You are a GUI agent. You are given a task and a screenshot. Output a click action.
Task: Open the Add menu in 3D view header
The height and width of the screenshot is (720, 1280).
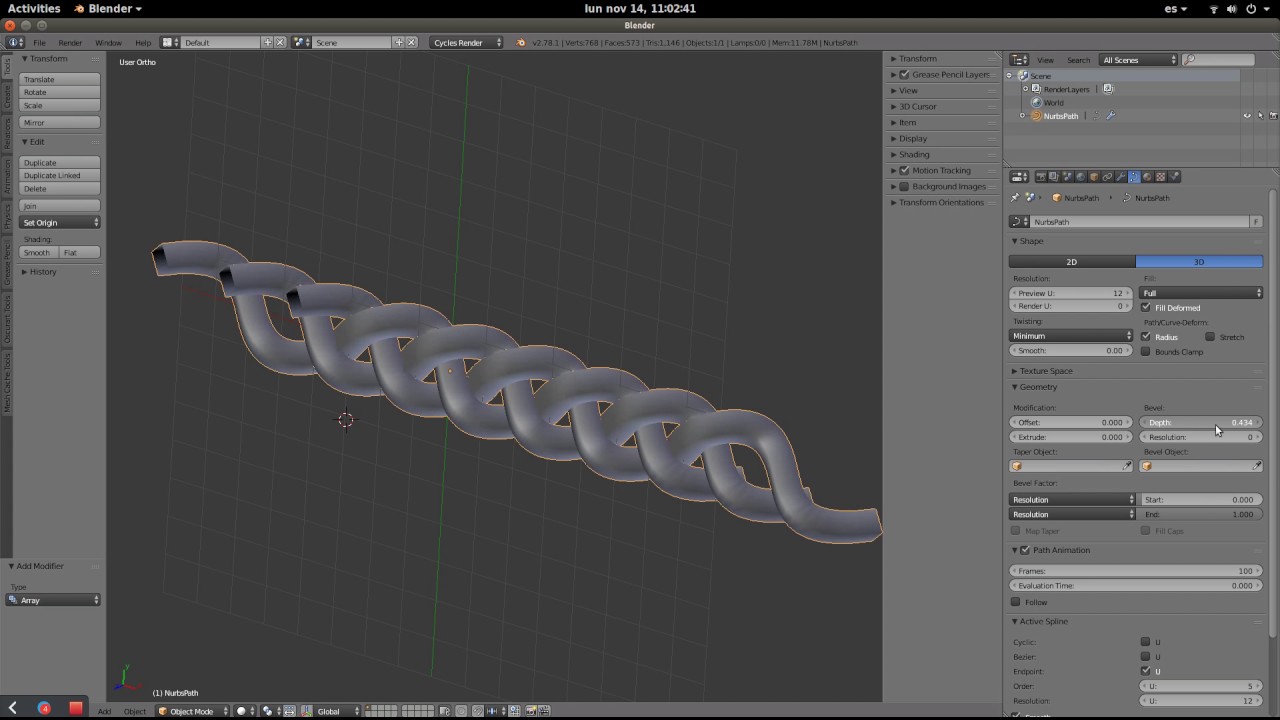coord(104,711)
